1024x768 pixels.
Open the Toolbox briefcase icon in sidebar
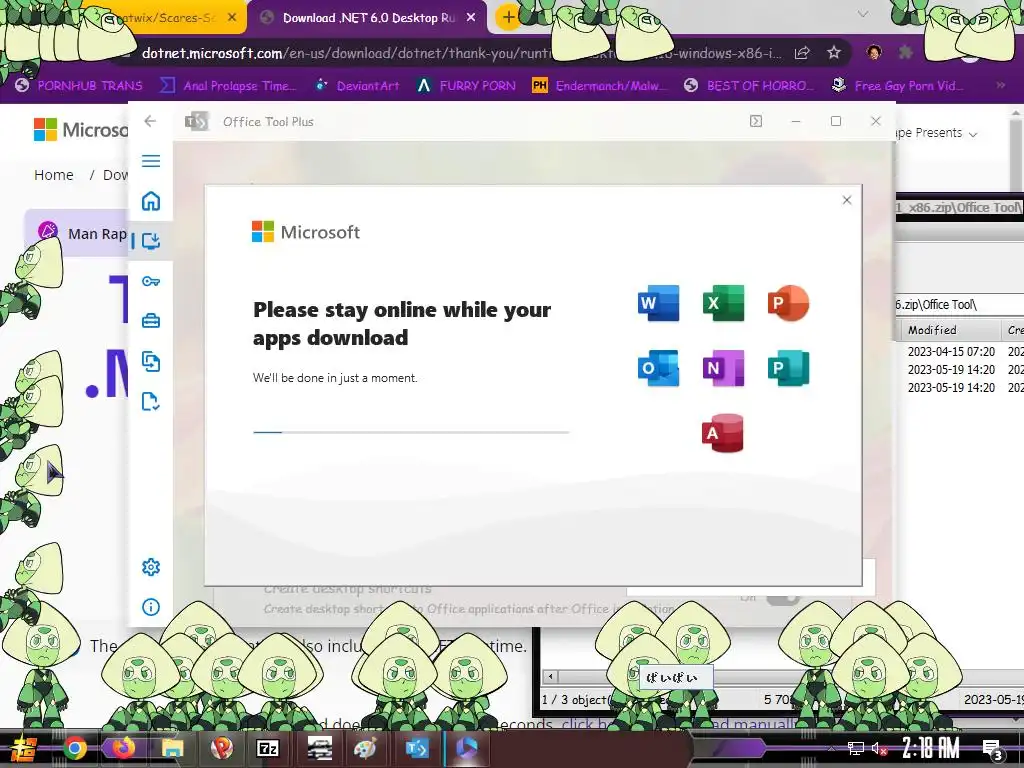151,321
